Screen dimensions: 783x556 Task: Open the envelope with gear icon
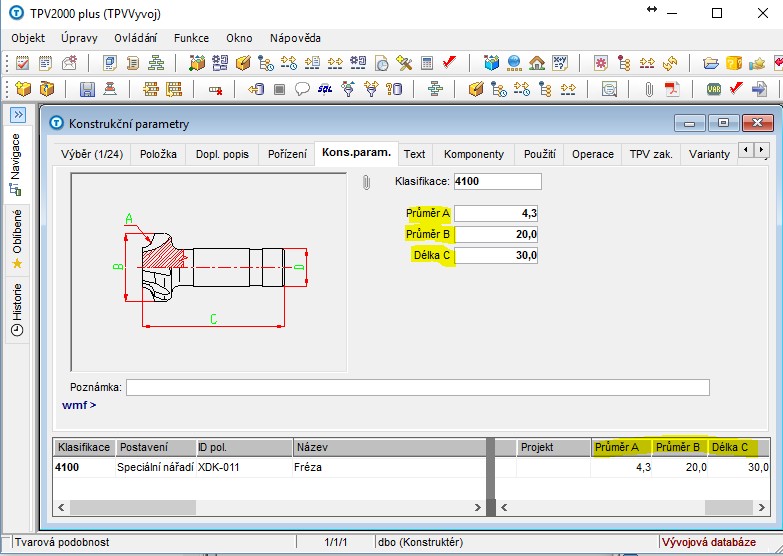[69, 63]
